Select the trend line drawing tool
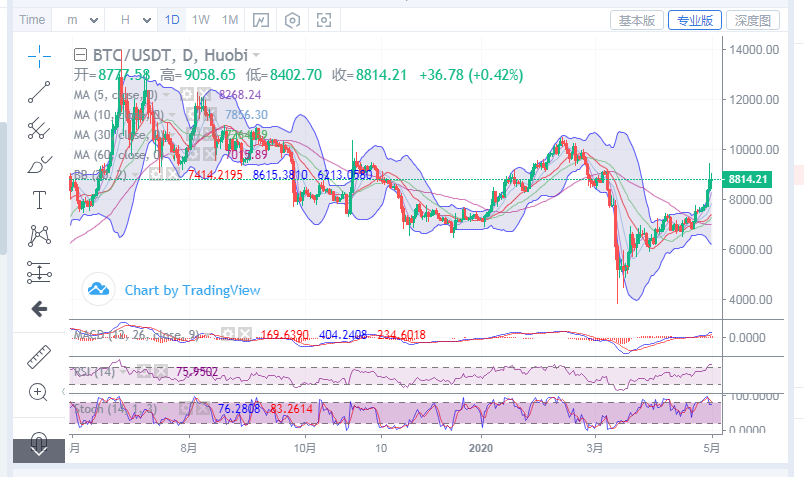The image size is (804, 477). click(x=39, y=92)
